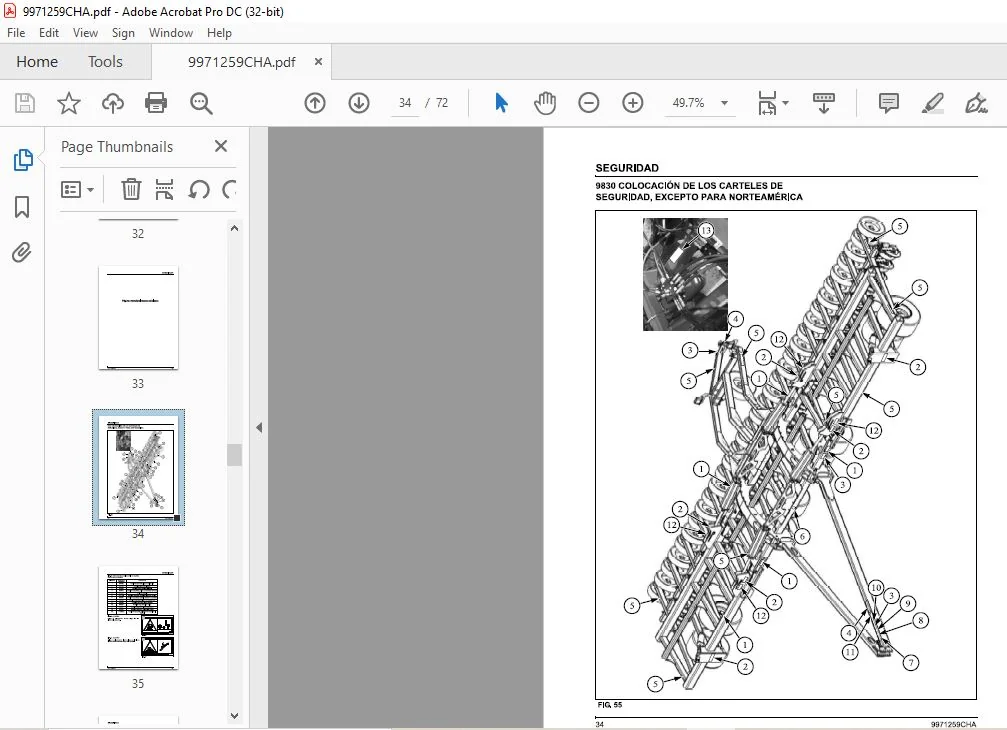Screen dimensions: 1007x730
Task: Select the Hand pan tool
Action: [x=545, y=103]
